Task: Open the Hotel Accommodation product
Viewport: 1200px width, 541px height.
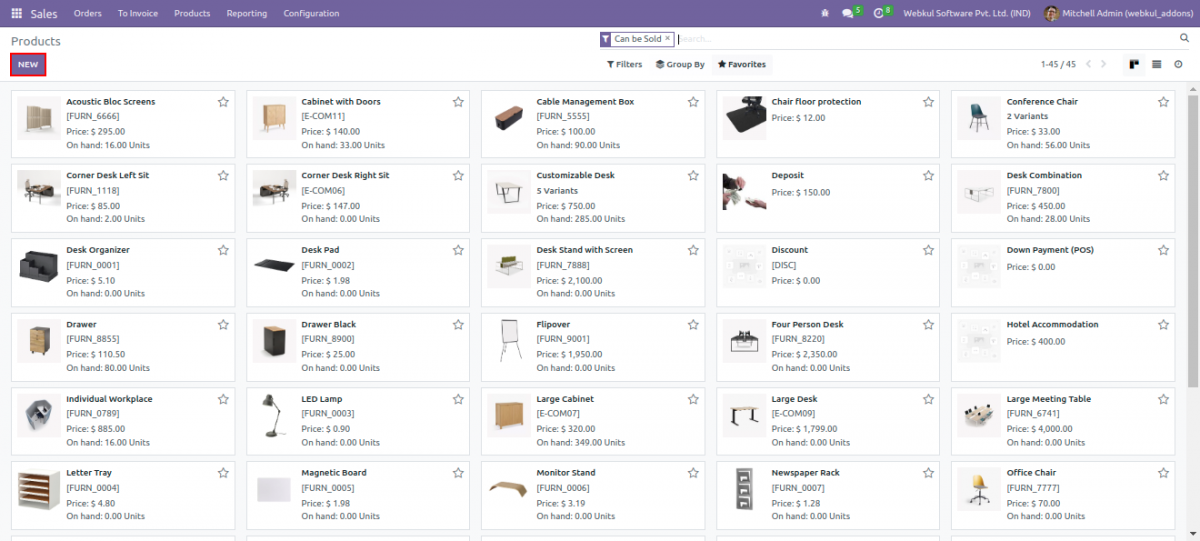Action: [1063, 346]
